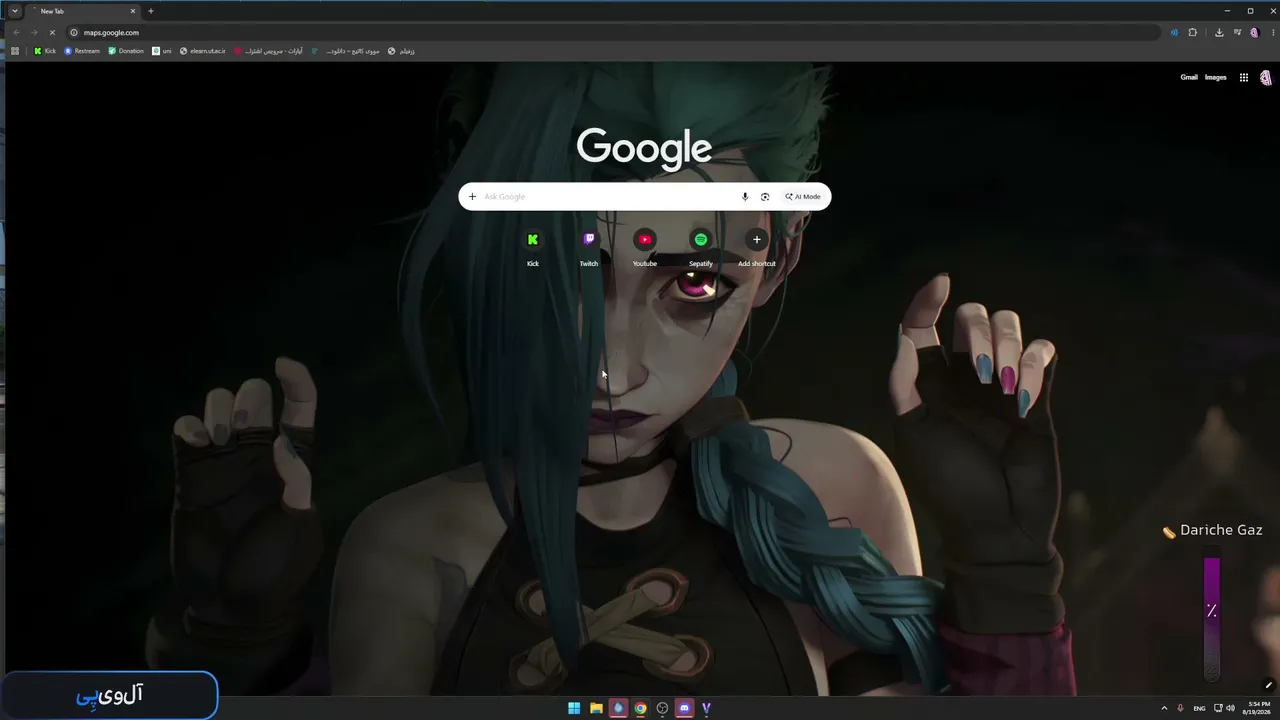Open the Kick shortcut tile
Screen dimensions: 1280x720
533,247
